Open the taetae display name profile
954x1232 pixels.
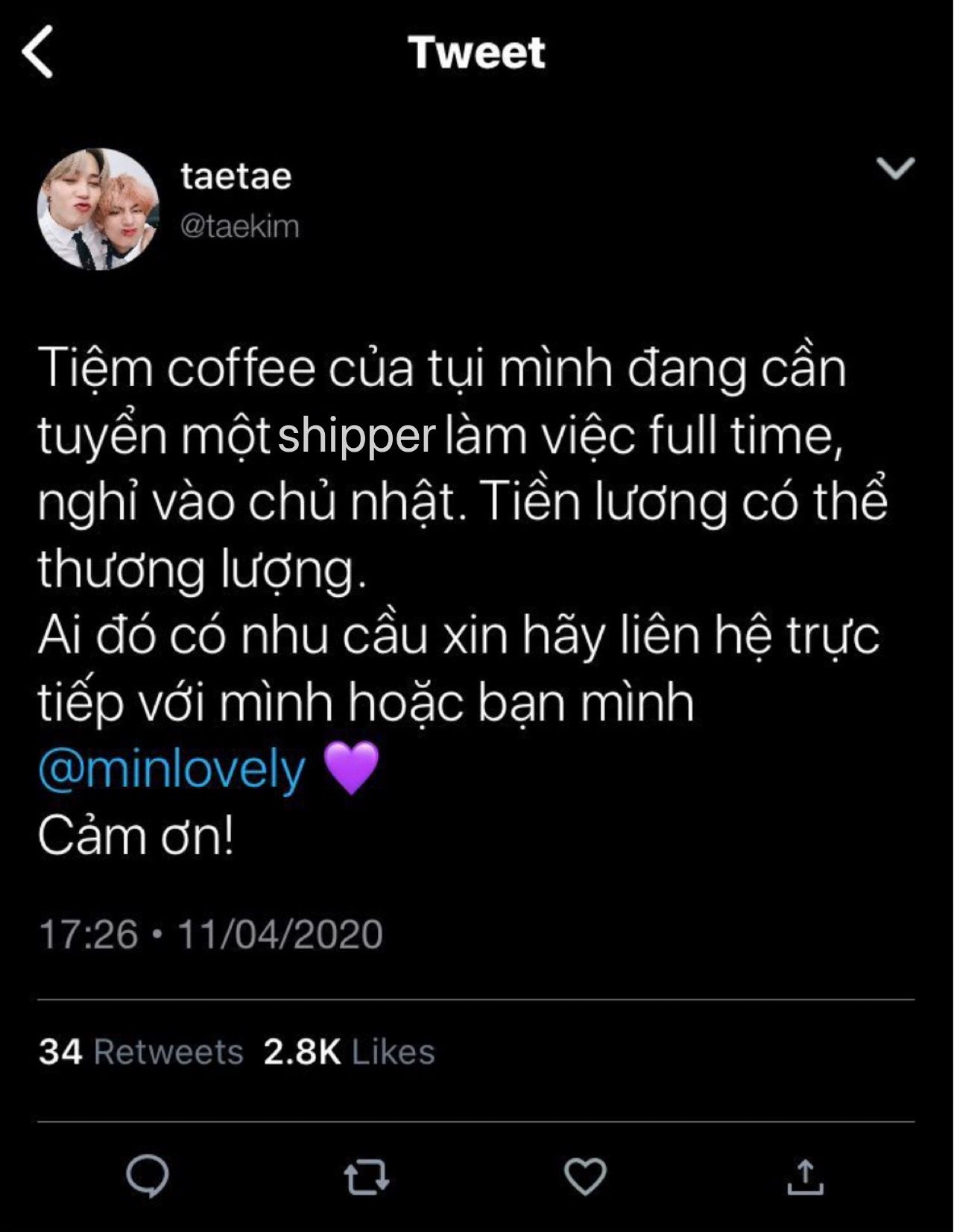click(236, 177)
